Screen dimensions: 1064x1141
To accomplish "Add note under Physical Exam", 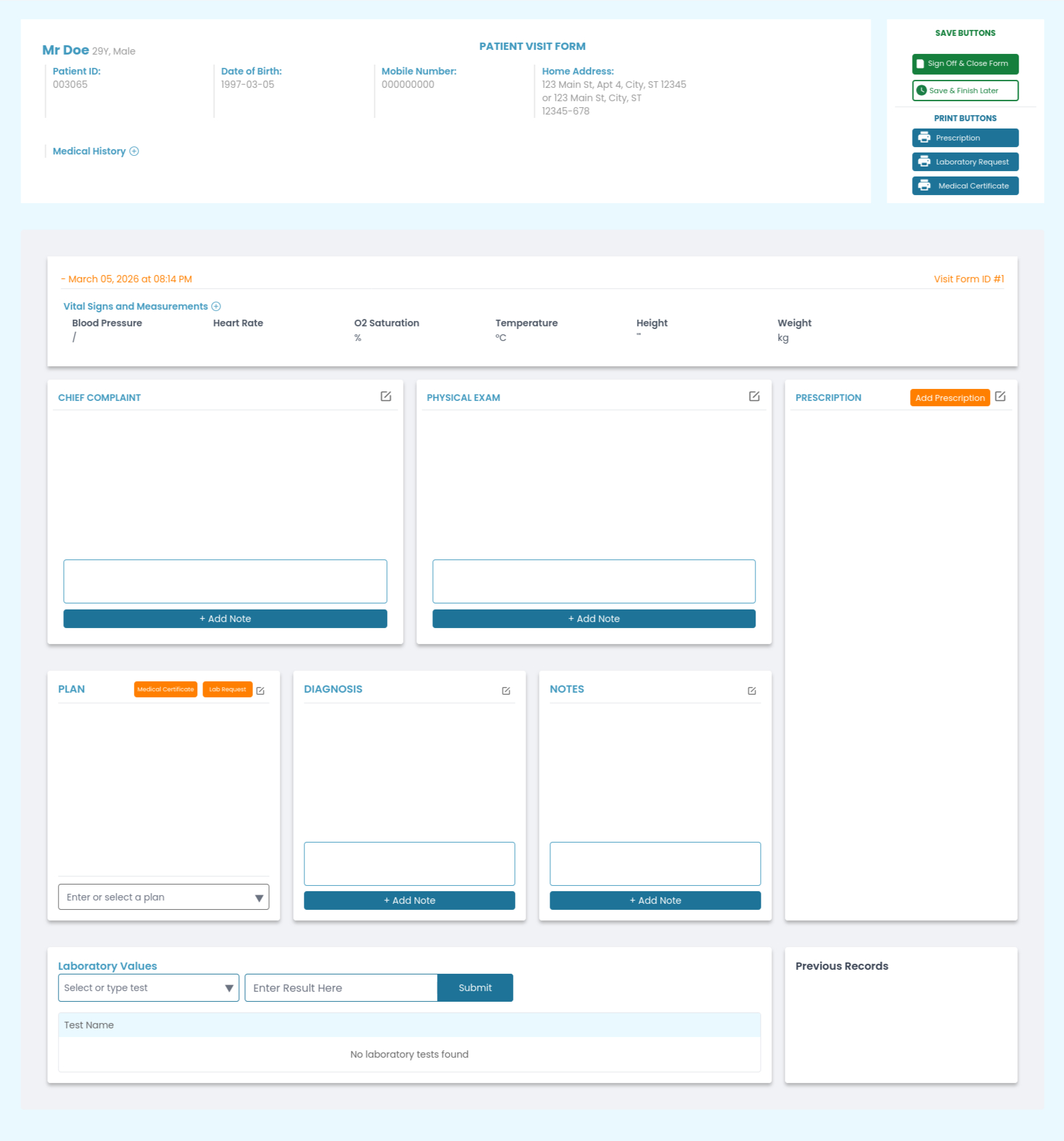I will (x=594, y=619).
